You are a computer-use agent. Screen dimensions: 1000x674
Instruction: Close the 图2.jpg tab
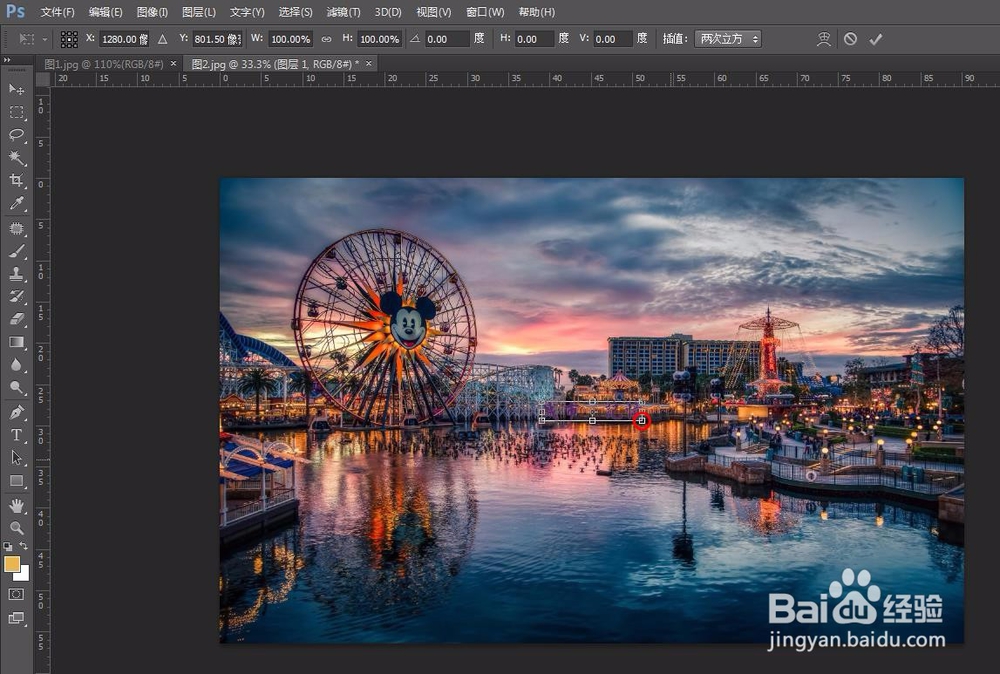(x=369, y=64)
